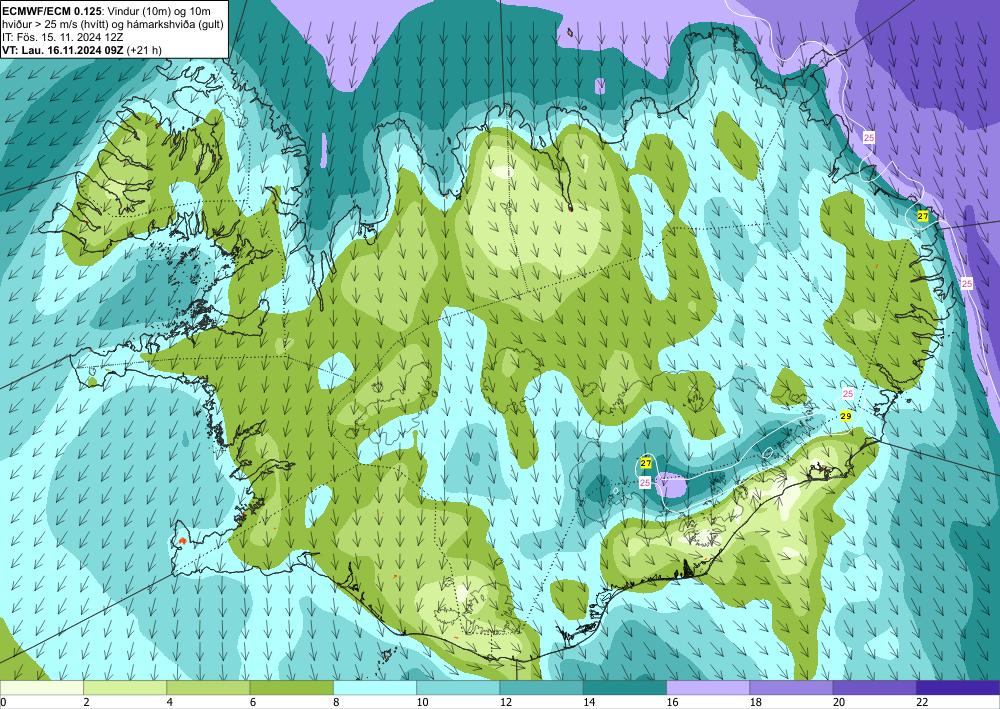Select the 10–12 m/s light teal legend swatch
Screen dimensions: 1000x709
click(x=458, y=687)
